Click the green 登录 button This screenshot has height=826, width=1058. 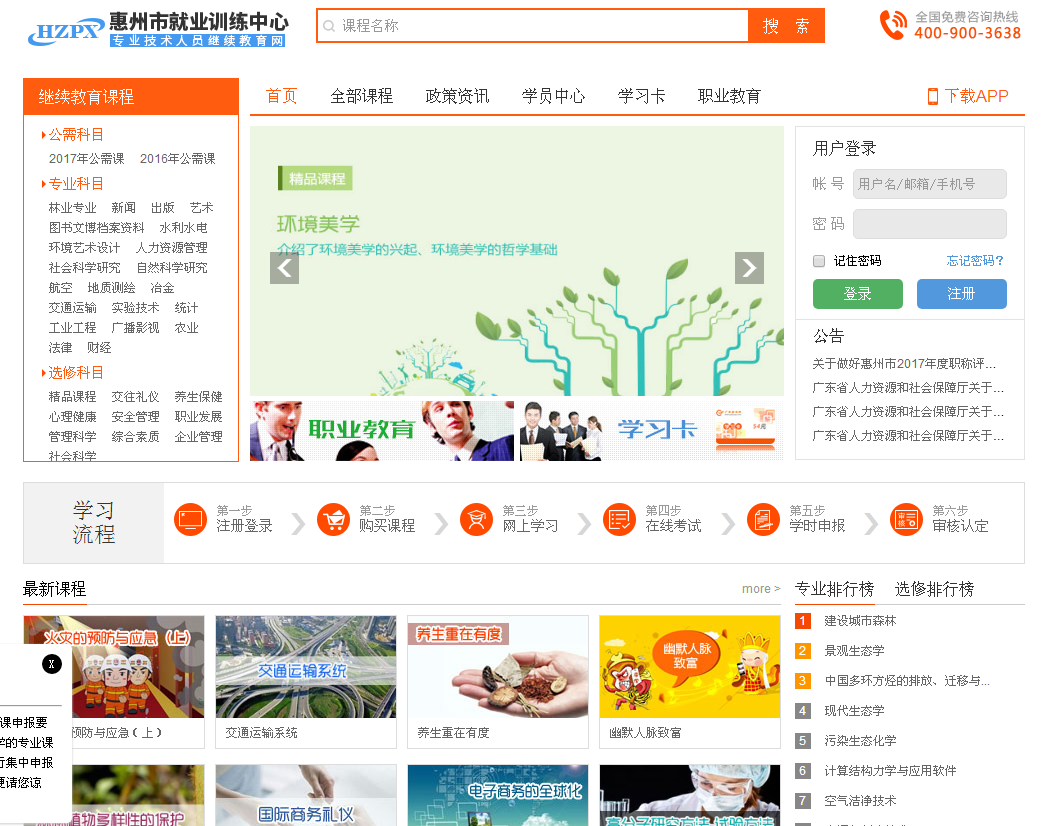pos(857,294)
